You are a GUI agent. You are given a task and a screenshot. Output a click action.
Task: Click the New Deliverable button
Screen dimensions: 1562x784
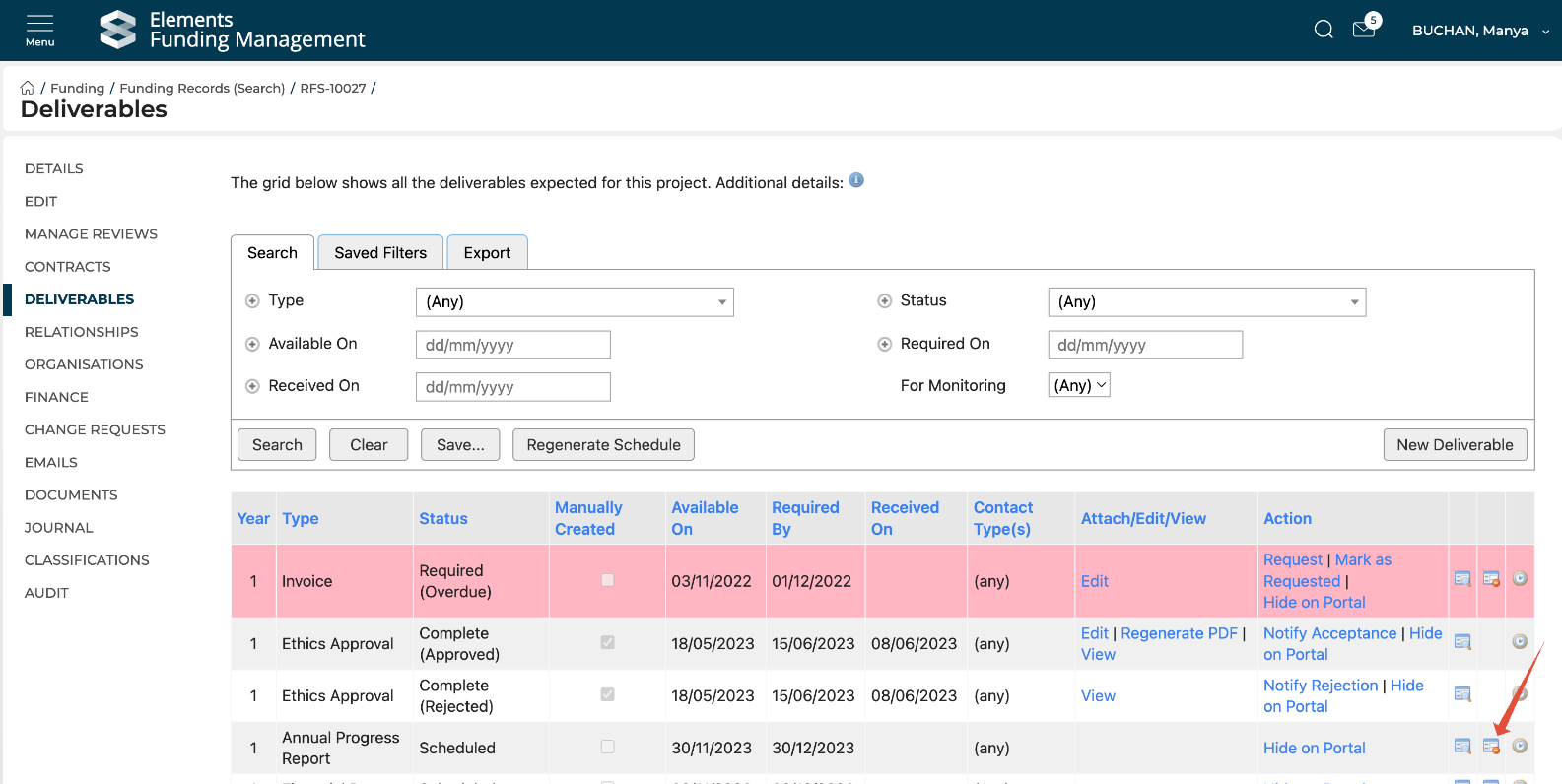click(x=1455, y=445)
